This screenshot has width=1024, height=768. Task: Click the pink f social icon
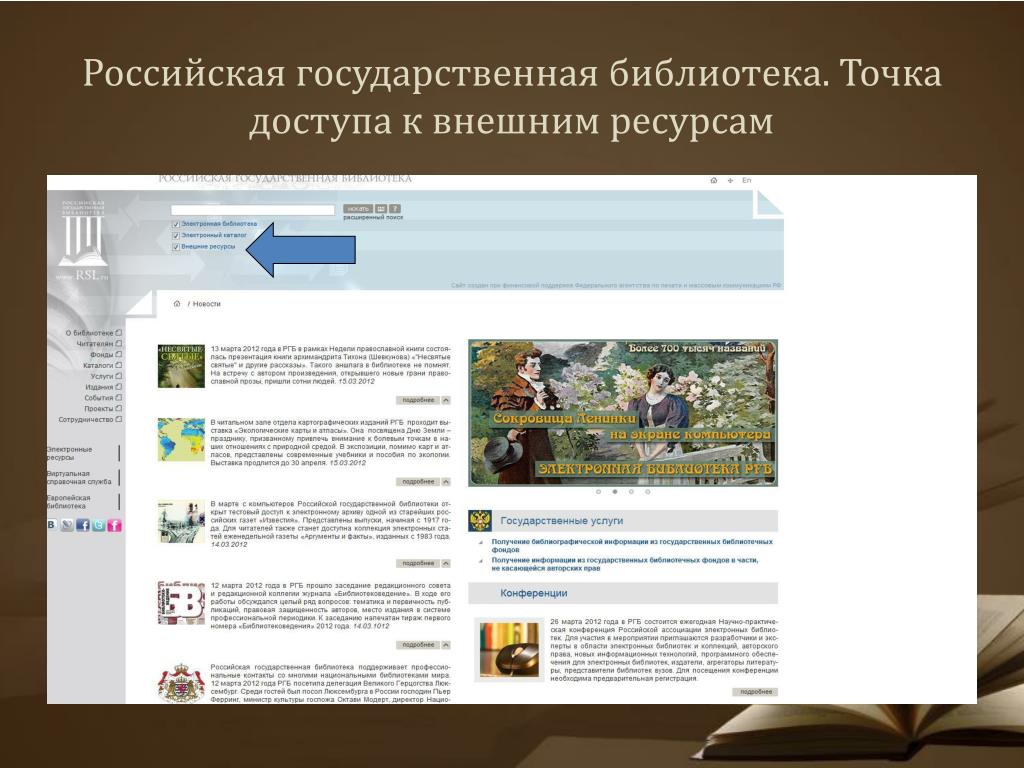pyautogui.click(x=114, y=525)
